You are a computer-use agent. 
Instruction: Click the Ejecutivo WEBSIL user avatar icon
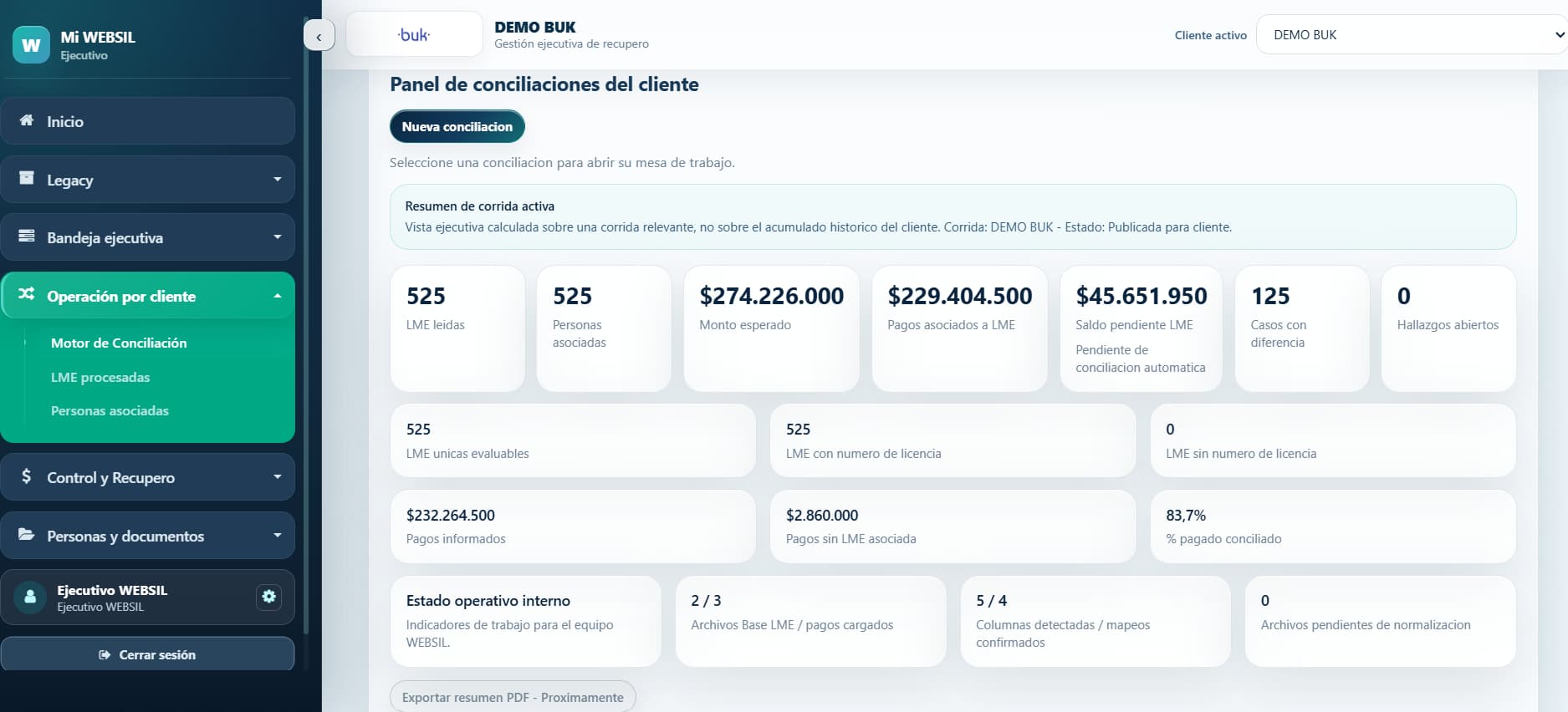click(x=31, y=598)
